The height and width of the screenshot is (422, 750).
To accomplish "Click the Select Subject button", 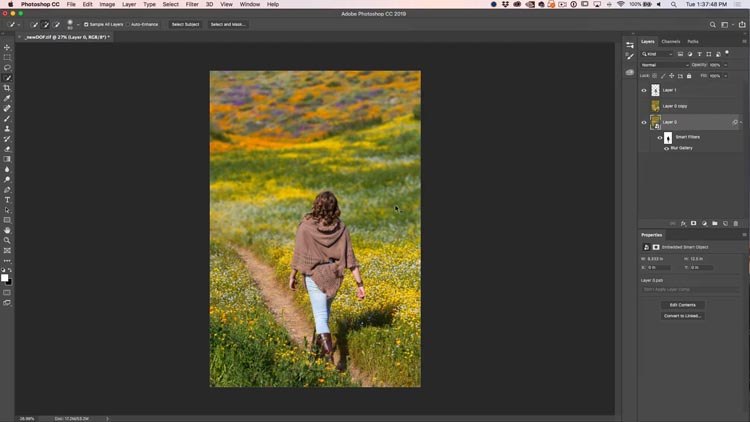I will [x=184, y=24].
